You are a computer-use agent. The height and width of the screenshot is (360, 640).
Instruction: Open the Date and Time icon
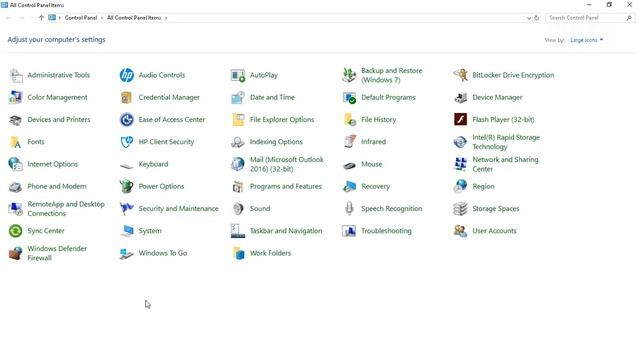[x=238, y=98]
